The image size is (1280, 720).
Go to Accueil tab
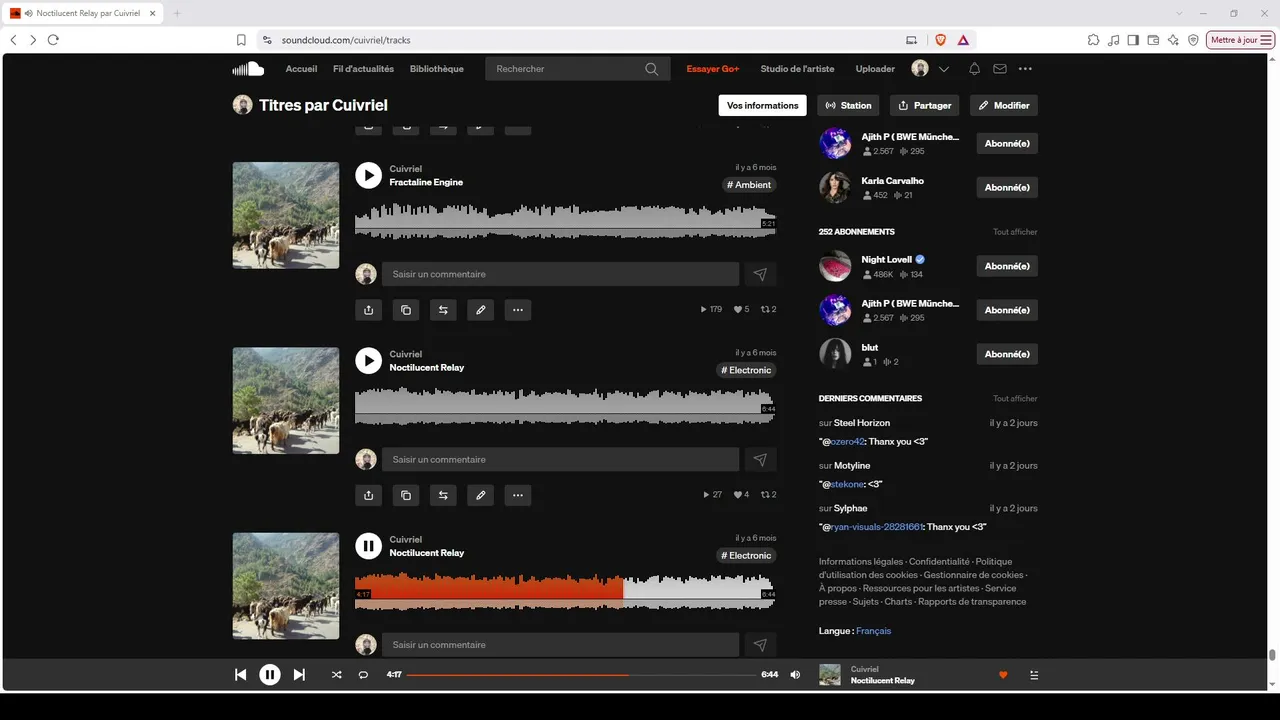(301, 69)
